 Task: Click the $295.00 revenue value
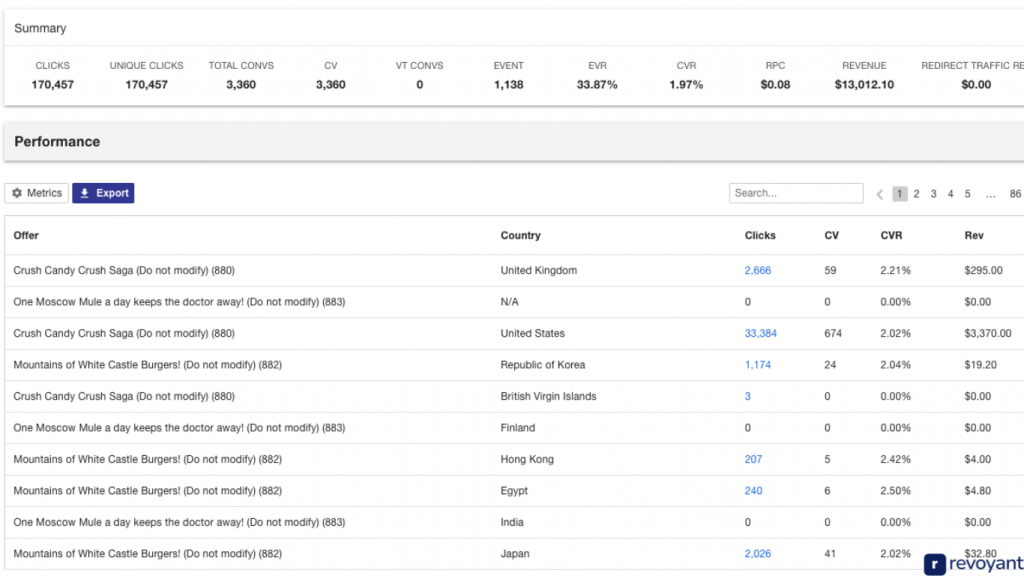tap(983, 270)
